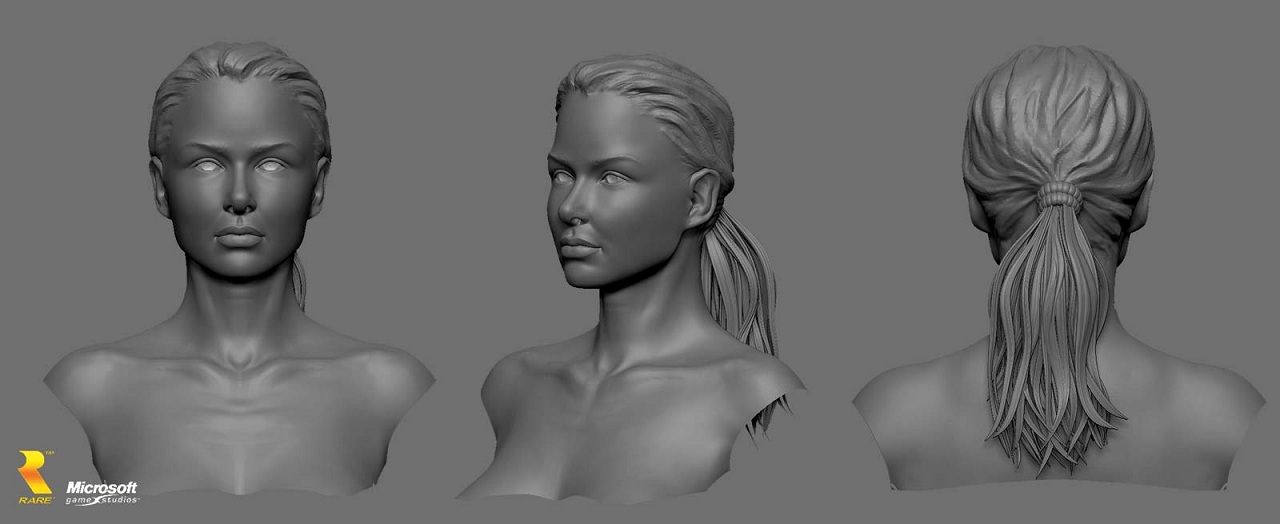Click the nose of the front-view bust
This screenshot has width=1280, height=524.
point(239,200)
